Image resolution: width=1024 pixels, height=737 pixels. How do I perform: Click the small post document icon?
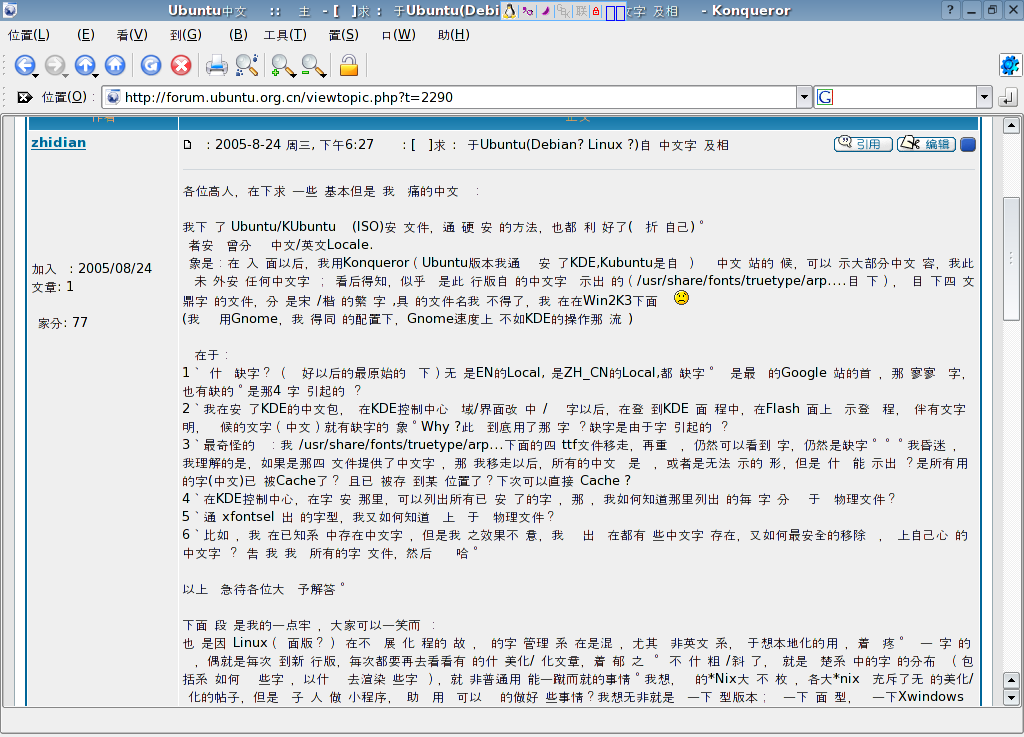[x=187, y=145]
